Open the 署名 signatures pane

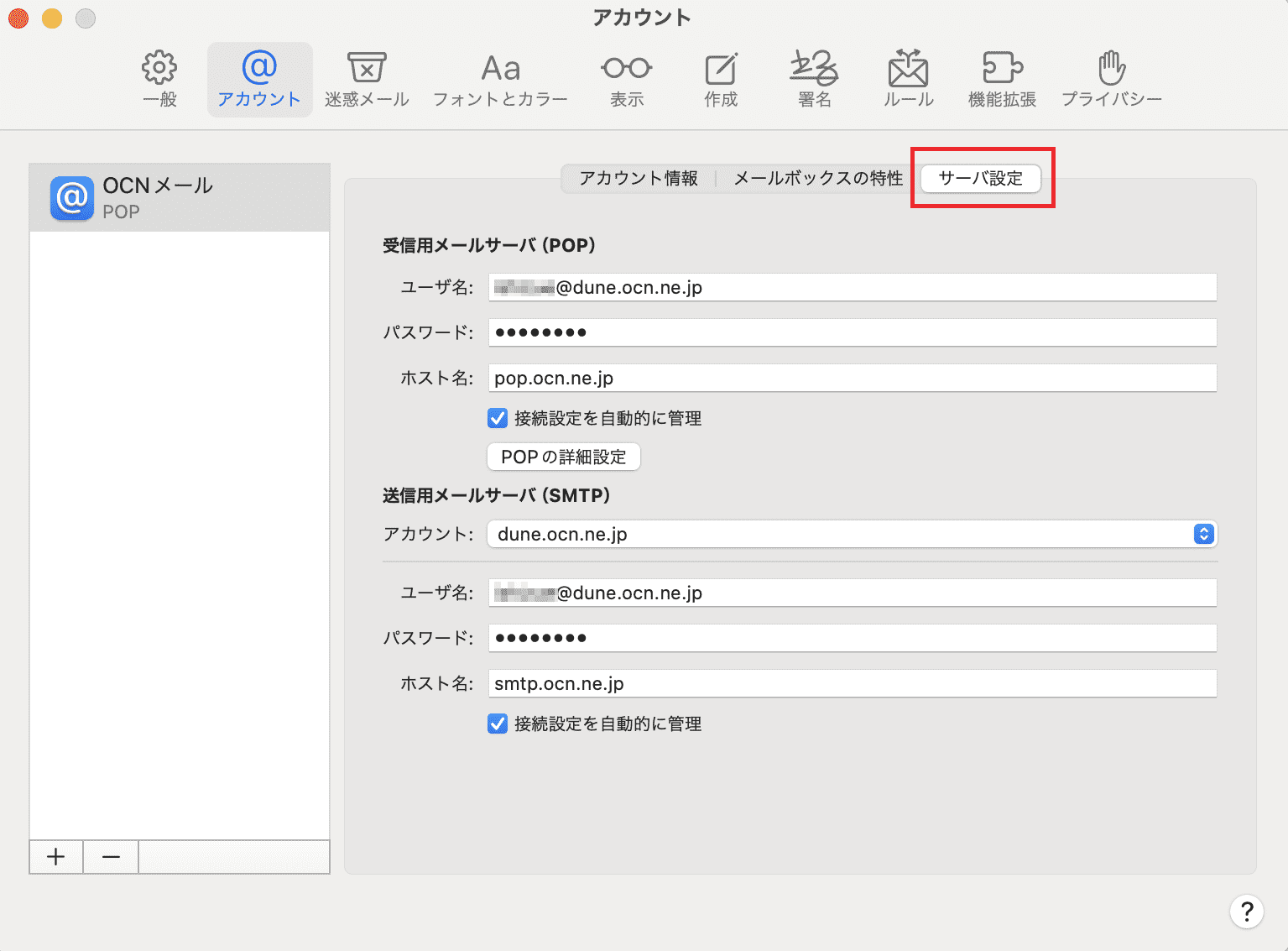(814, 81)
